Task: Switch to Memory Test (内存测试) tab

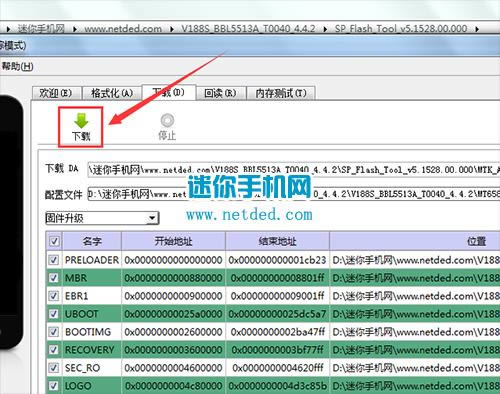Action: [281, 93]
